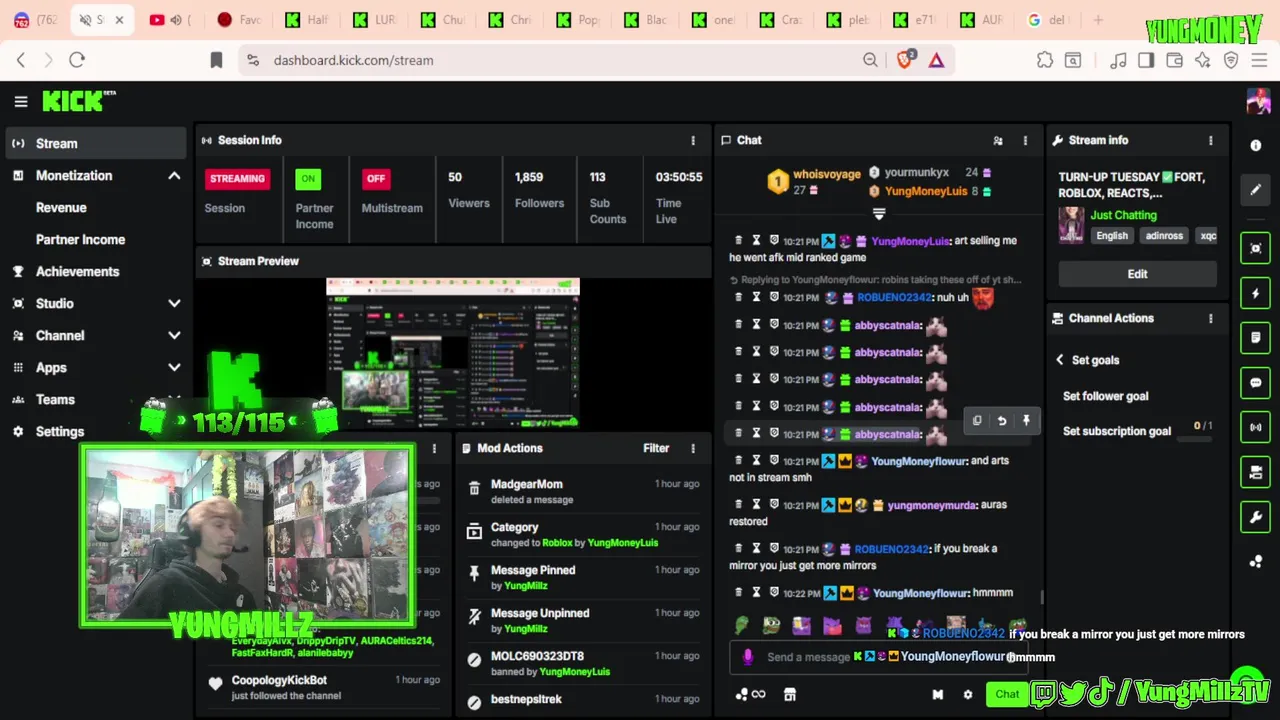Click the green Chat send button
1280x720 pixels.
pos(1007,695)
